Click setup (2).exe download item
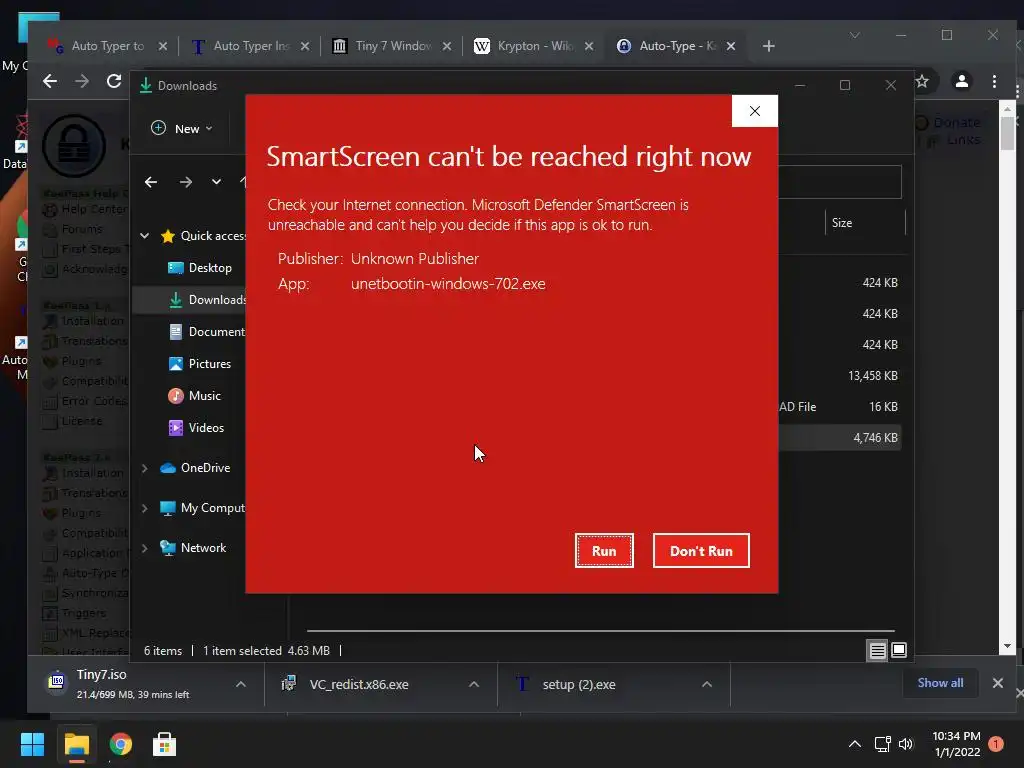The image size is (1024, 768). tap(579, 684)
